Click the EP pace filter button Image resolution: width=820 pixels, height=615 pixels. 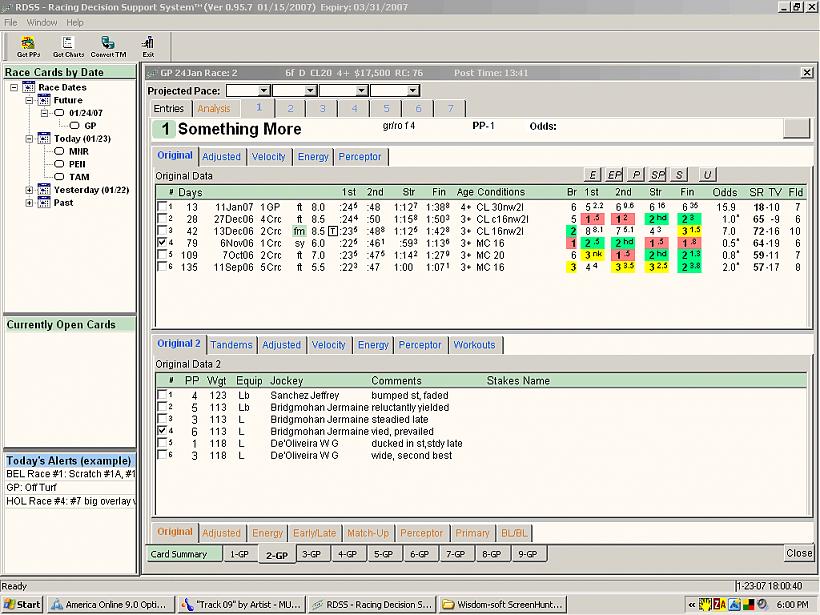click(614, 175)
